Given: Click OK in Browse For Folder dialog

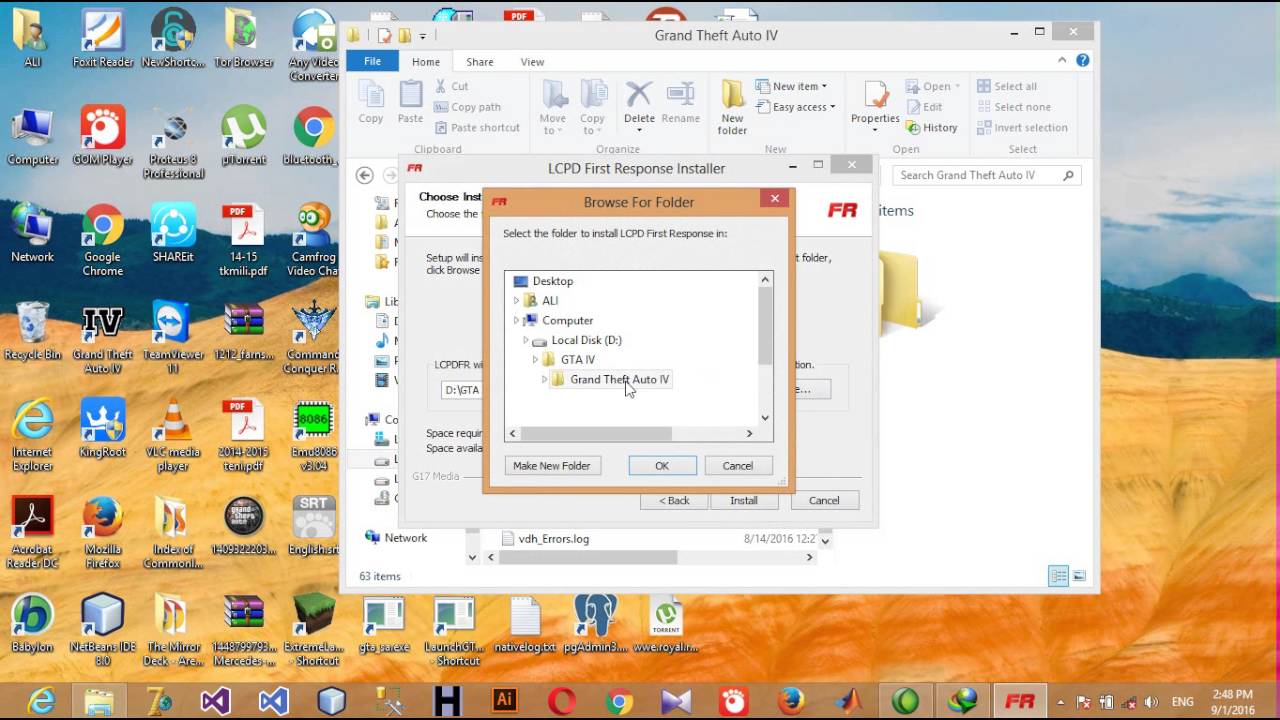Looking at the screenshot, I should point(662,466).
